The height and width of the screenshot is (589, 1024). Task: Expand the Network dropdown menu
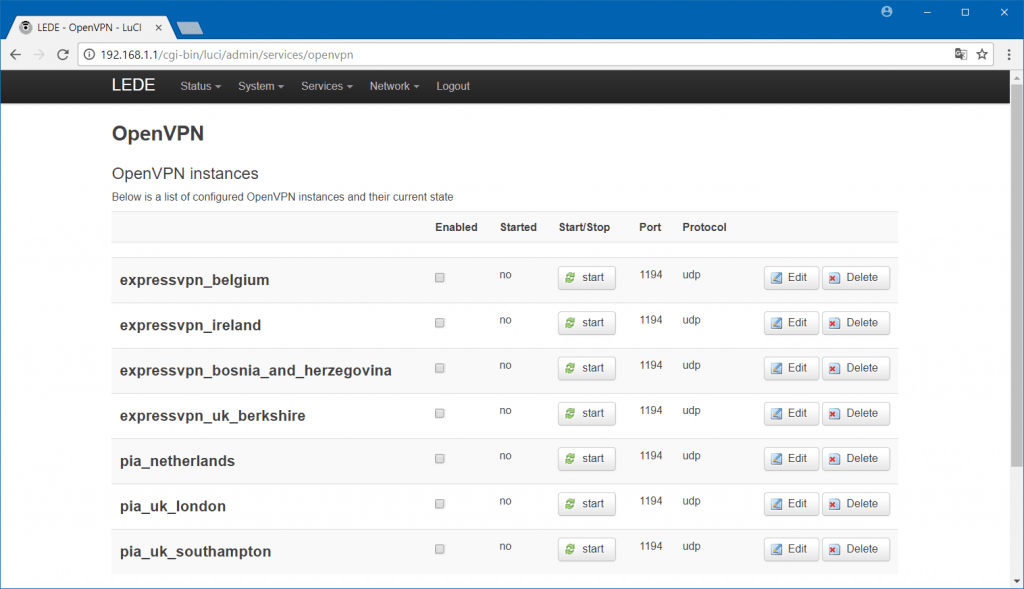point(393,86)
